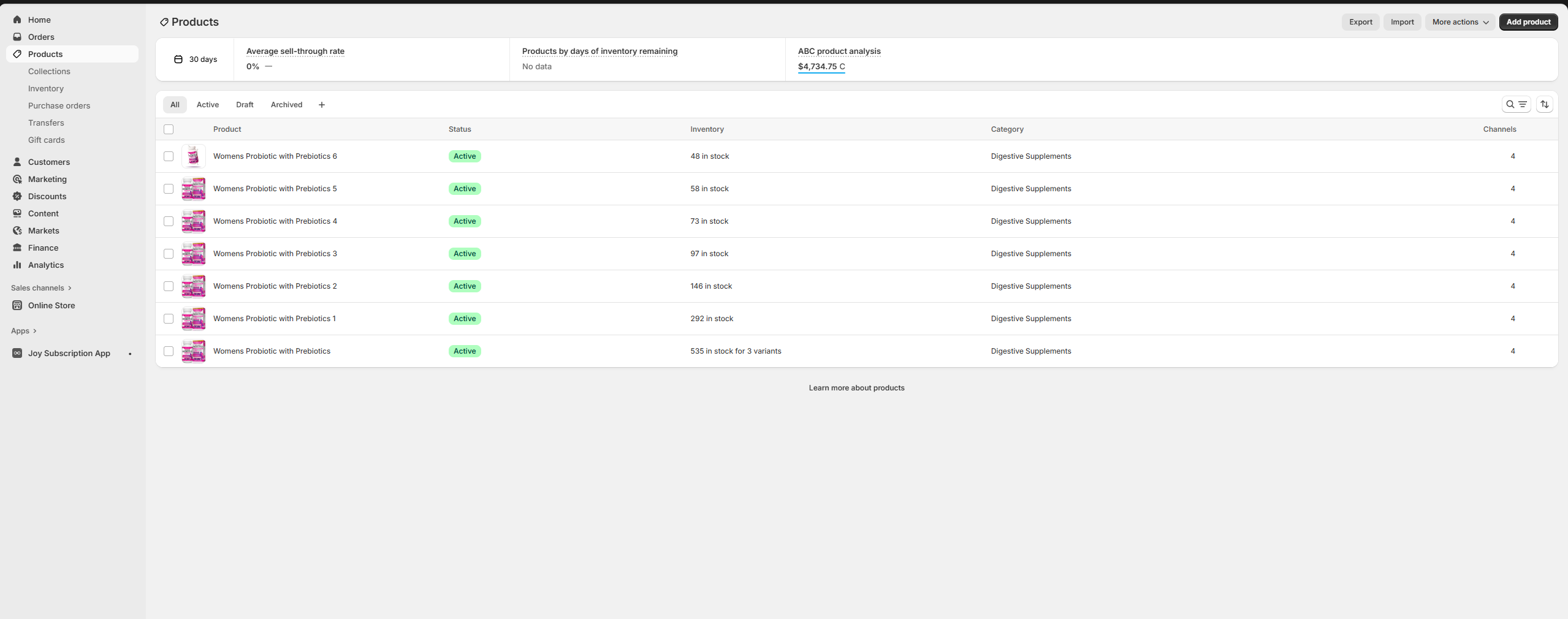The height and width of the screenshot is (619, 1568).
Task: Open Collections in the sidebar
Action: (x=49, y=71)
